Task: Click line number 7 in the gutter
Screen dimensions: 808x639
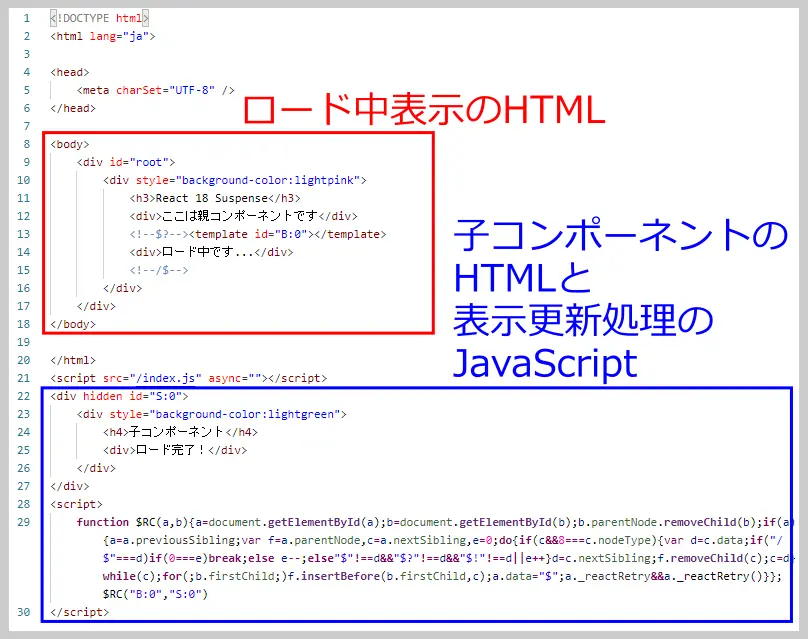Action: click(27, 127)
